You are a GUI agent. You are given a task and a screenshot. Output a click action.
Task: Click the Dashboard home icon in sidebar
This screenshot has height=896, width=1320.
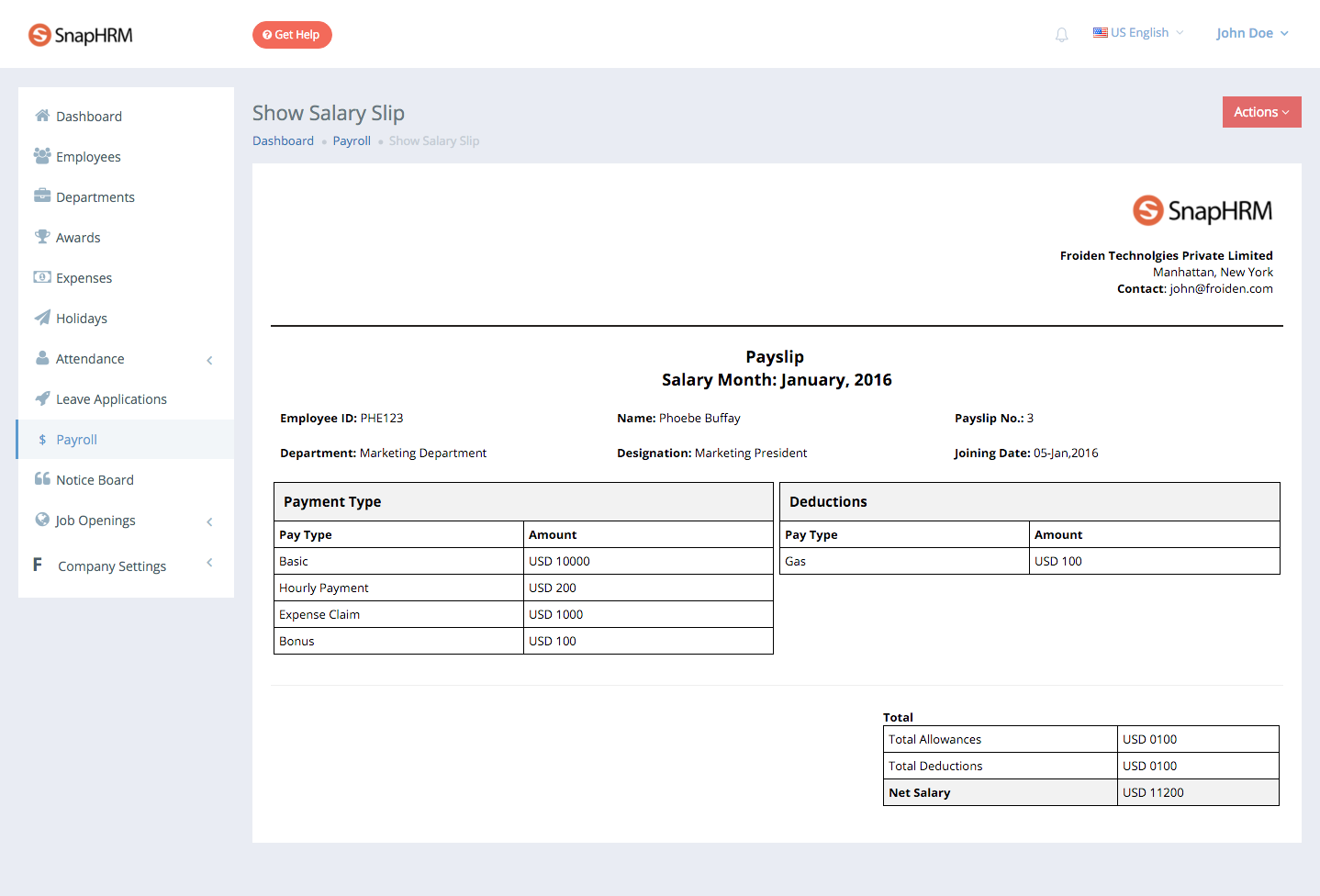click(42, 116)
